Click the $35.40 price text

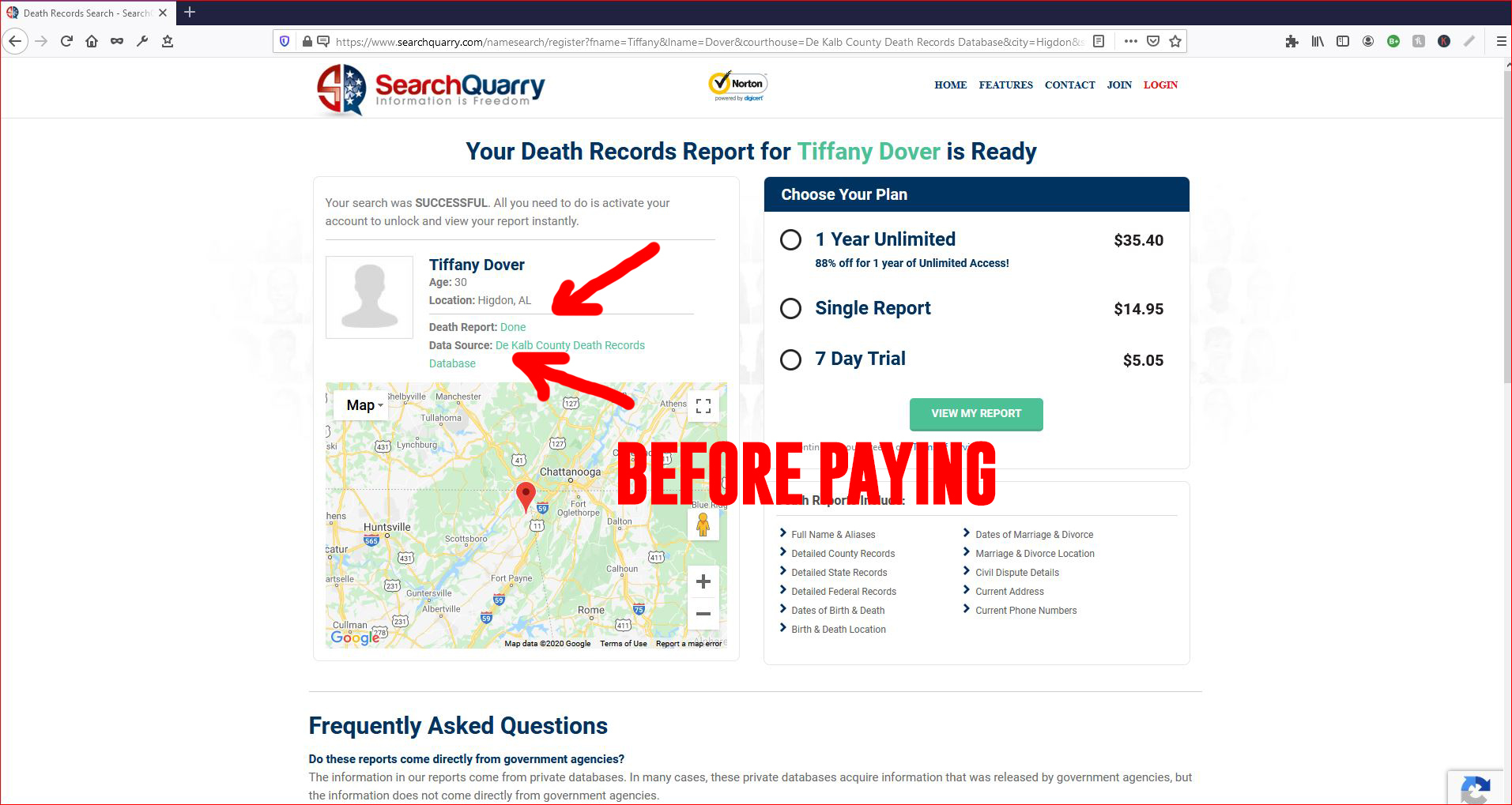click(1138, 240)
